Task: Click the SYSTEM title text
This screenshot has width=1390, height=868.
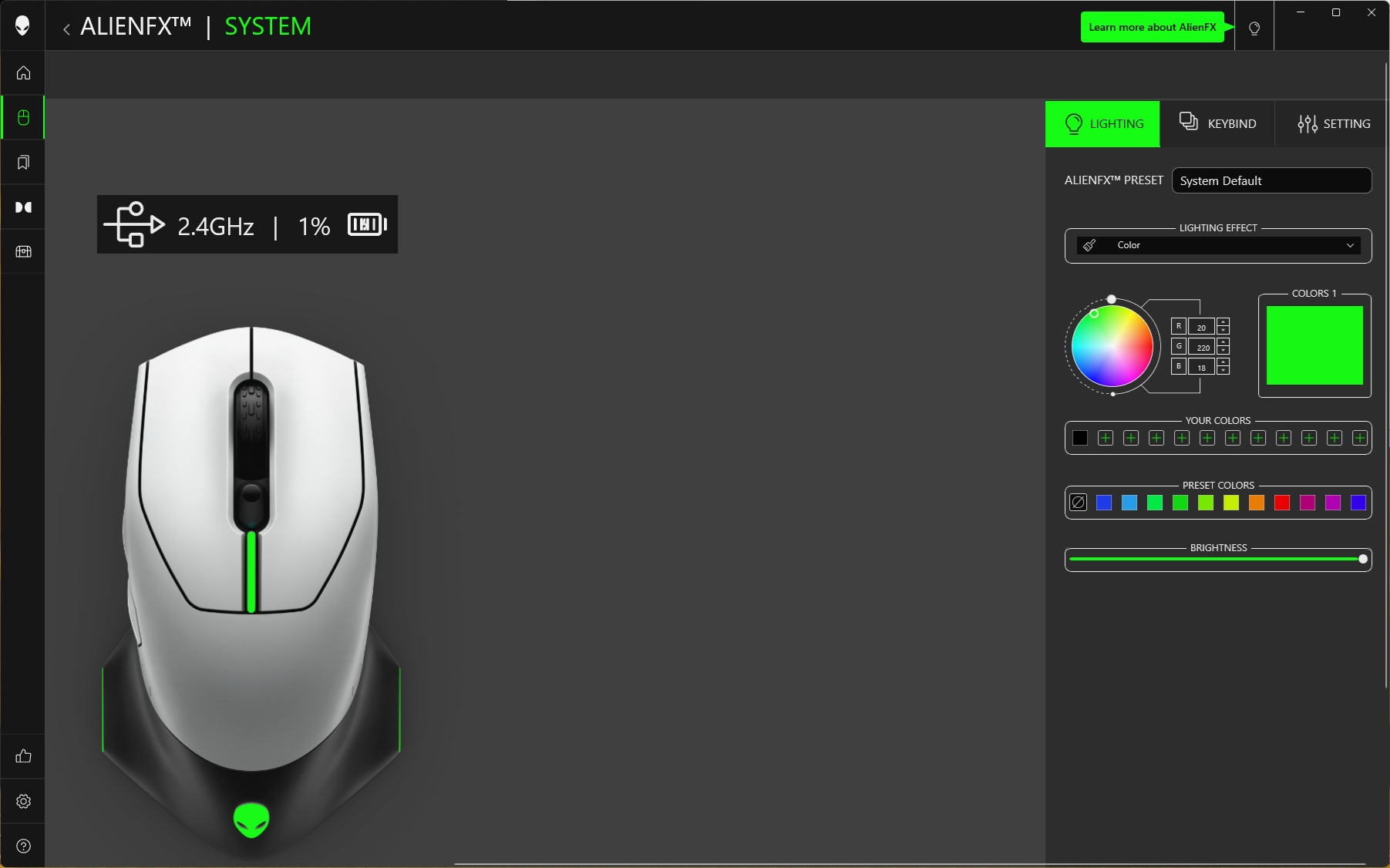Action: tap(268, 26)
